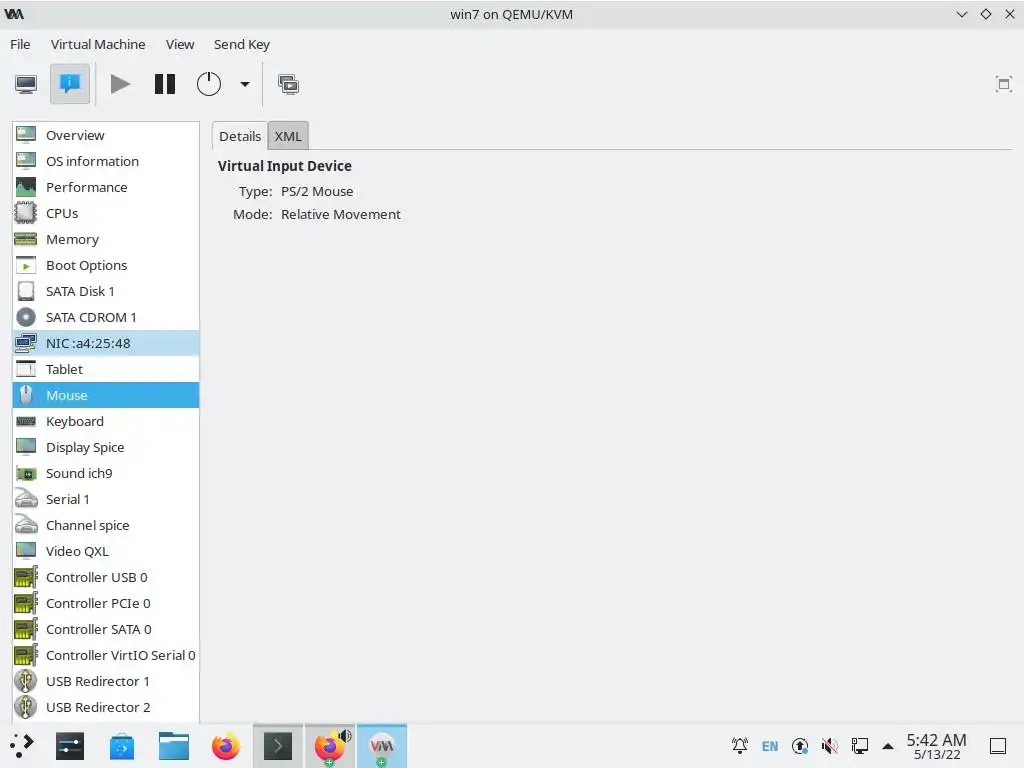Viewport: 1024px width, 768px height.
Task: Click the CPUs chip icon
Action: click(x=25, y=213)
